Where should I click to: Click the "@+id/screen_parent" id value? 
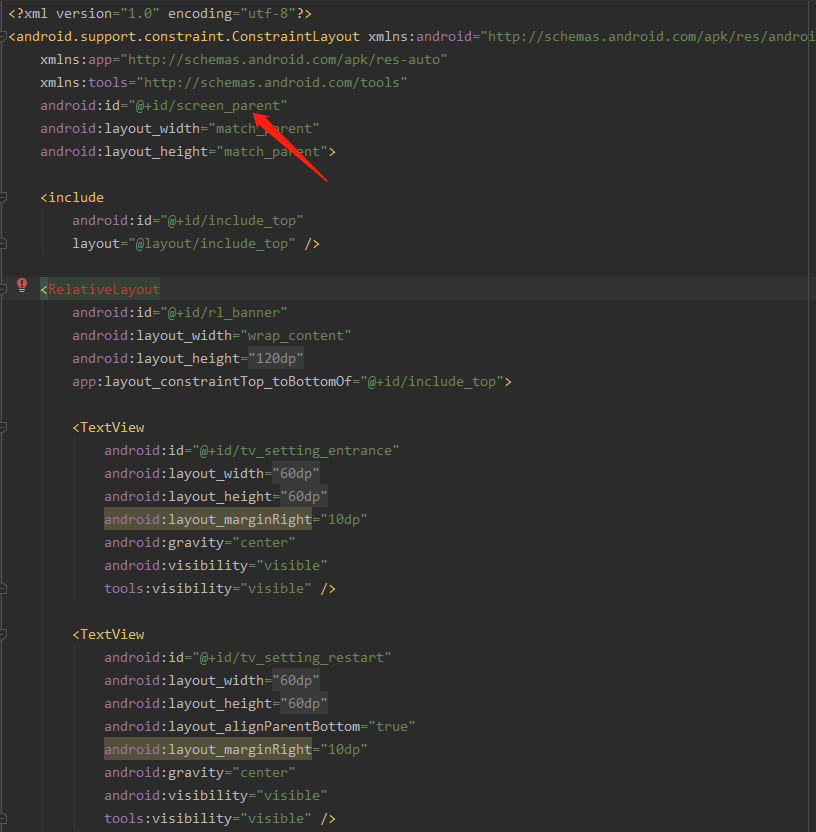point(208,106)
